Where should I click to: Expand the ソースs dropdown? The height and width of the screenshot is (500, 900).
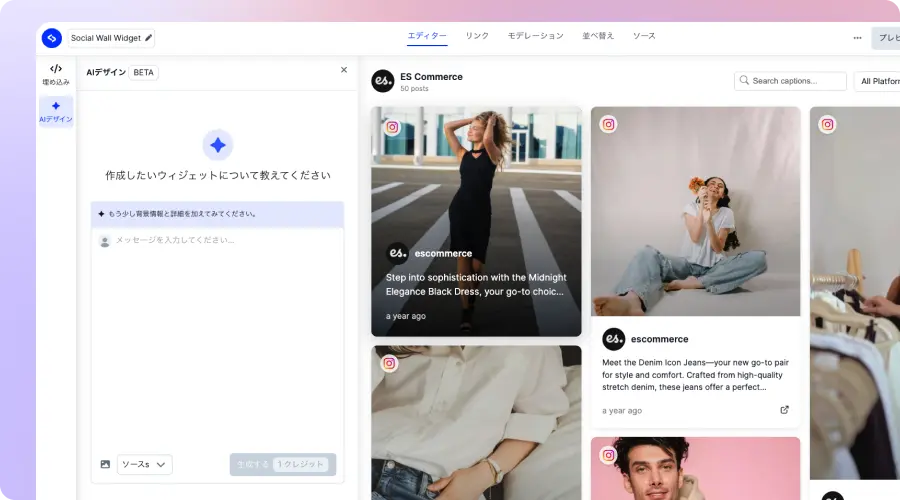click(145, 464)
